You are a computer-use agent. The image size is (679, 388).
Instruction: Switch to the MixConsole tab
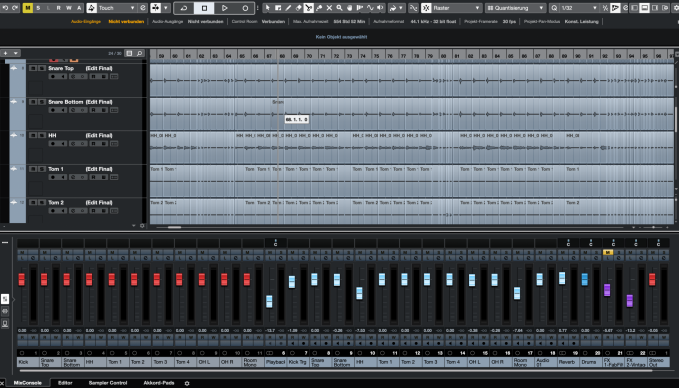(x=28, y=383)
